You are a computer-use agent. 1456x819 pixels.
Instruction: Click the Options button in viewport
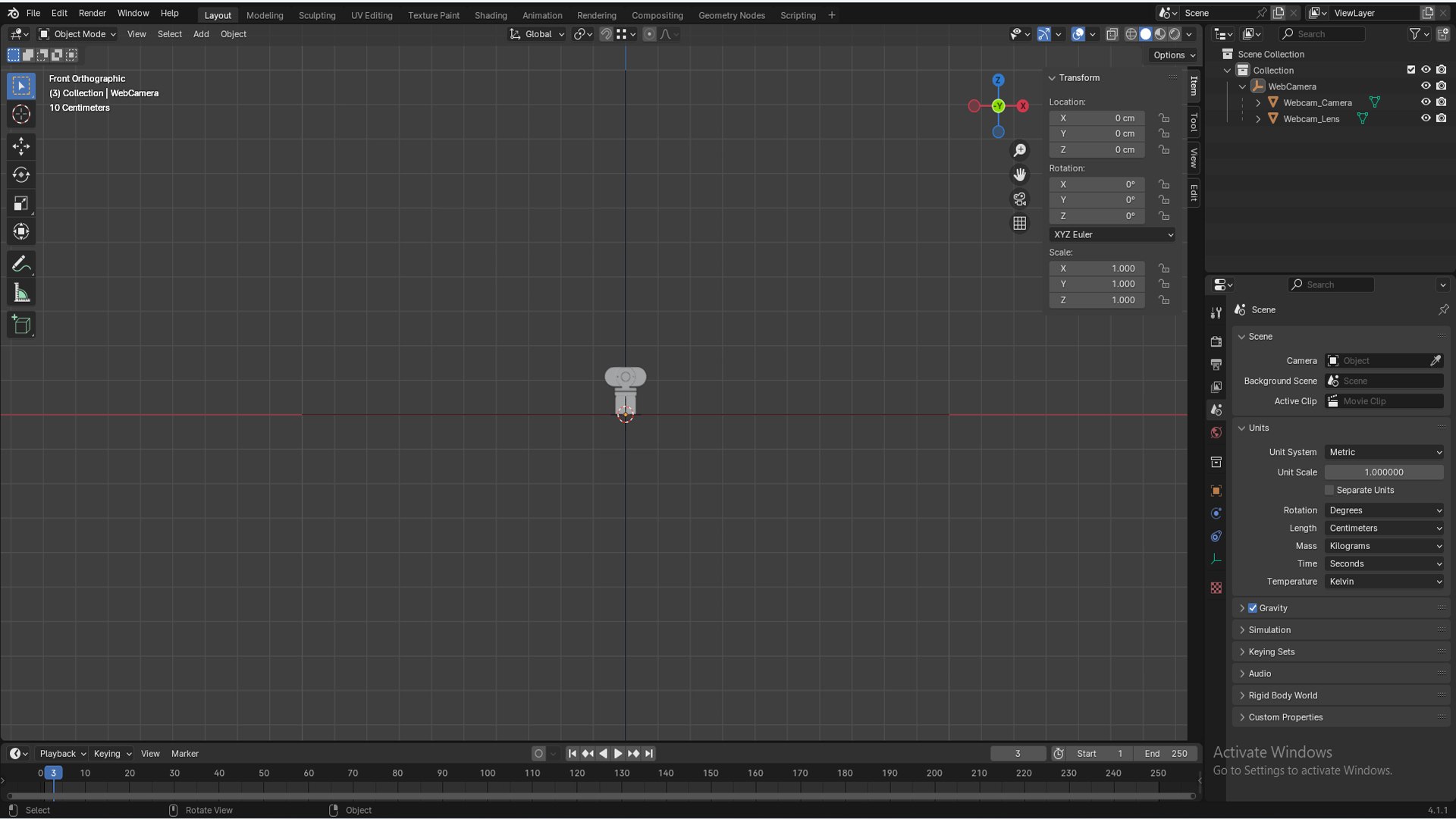click(1173, 55)
